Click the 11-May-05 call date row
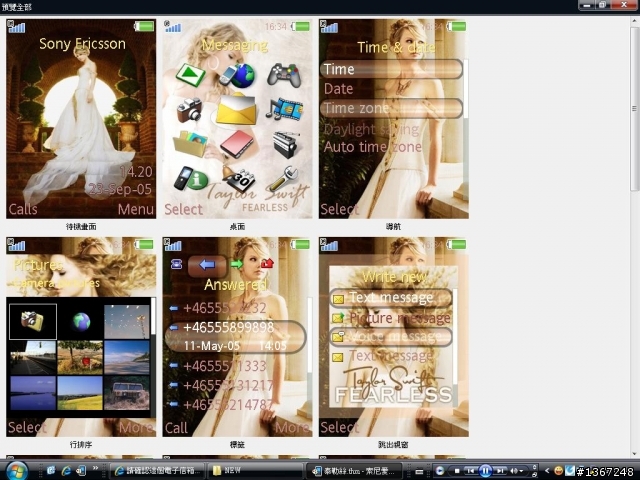The image size is (640, 480). [x=236, y=346]
